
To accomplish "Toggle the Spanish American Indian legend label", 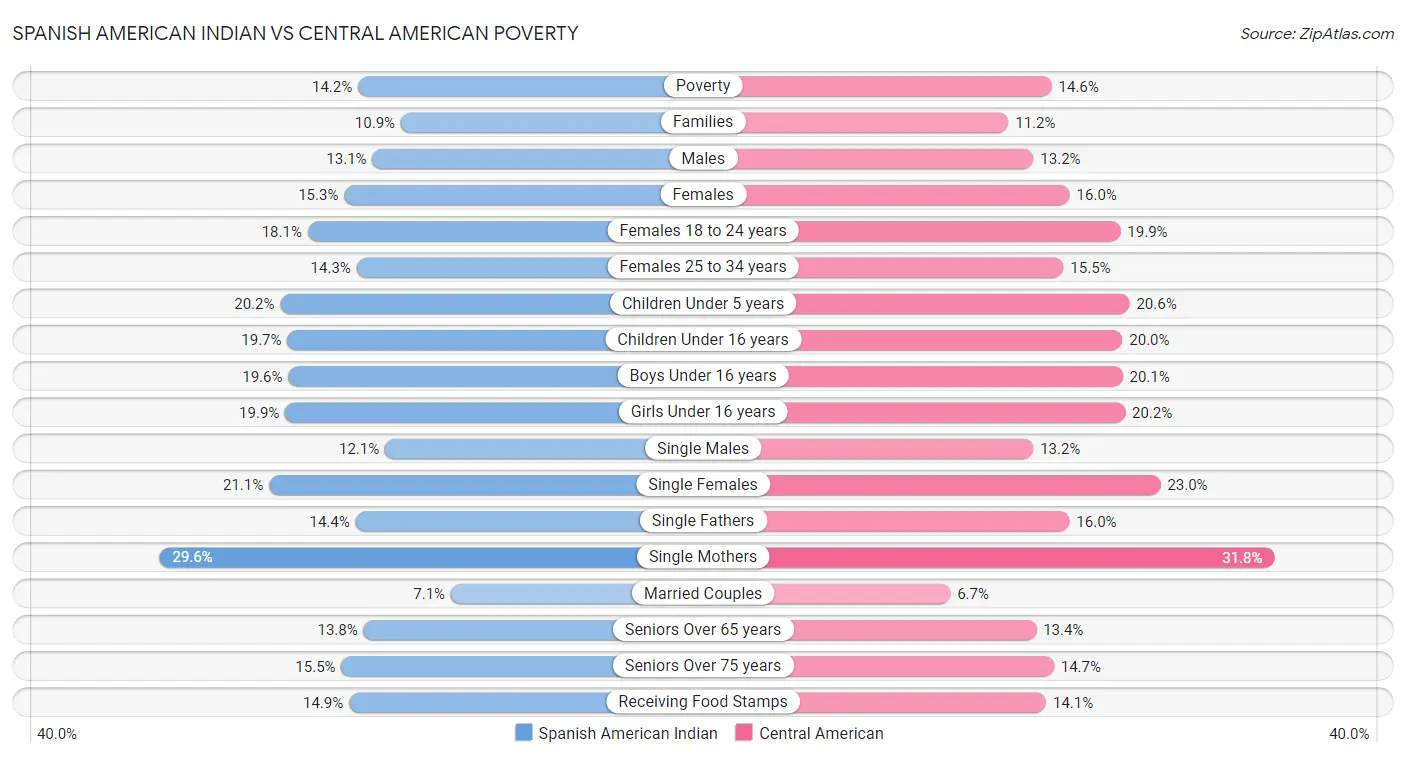I will [628, 733].
